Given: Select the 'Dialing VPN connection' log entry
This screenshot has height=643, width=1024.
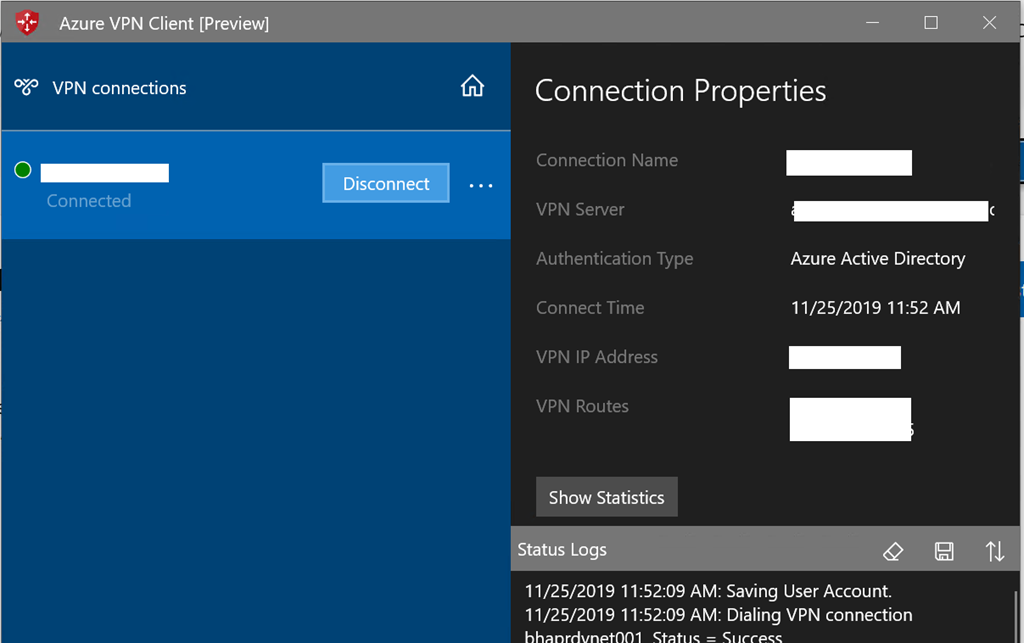Looking at the screenshot, I should tap(718, 615).
